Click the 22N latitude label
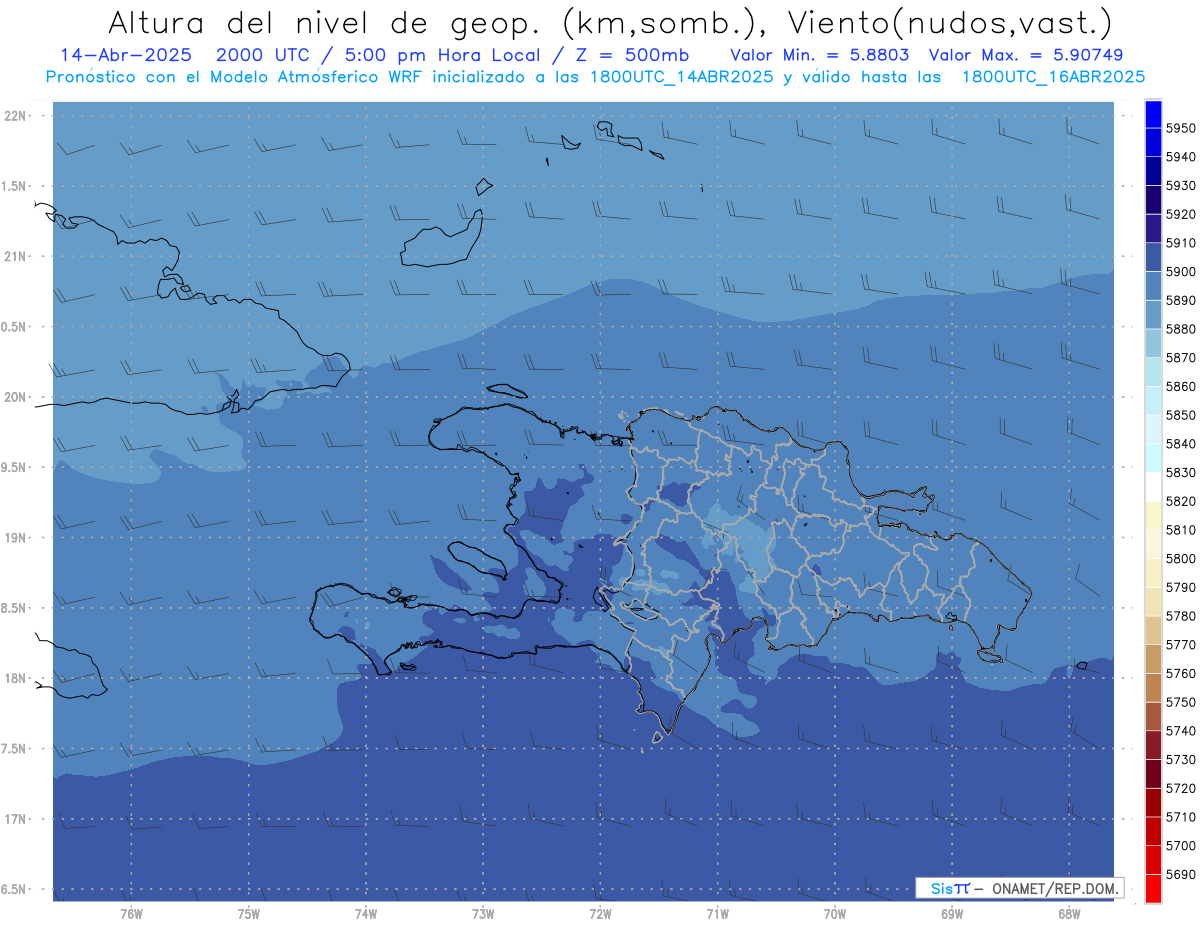Screen dimensions: 1200x927 [16, 116]
